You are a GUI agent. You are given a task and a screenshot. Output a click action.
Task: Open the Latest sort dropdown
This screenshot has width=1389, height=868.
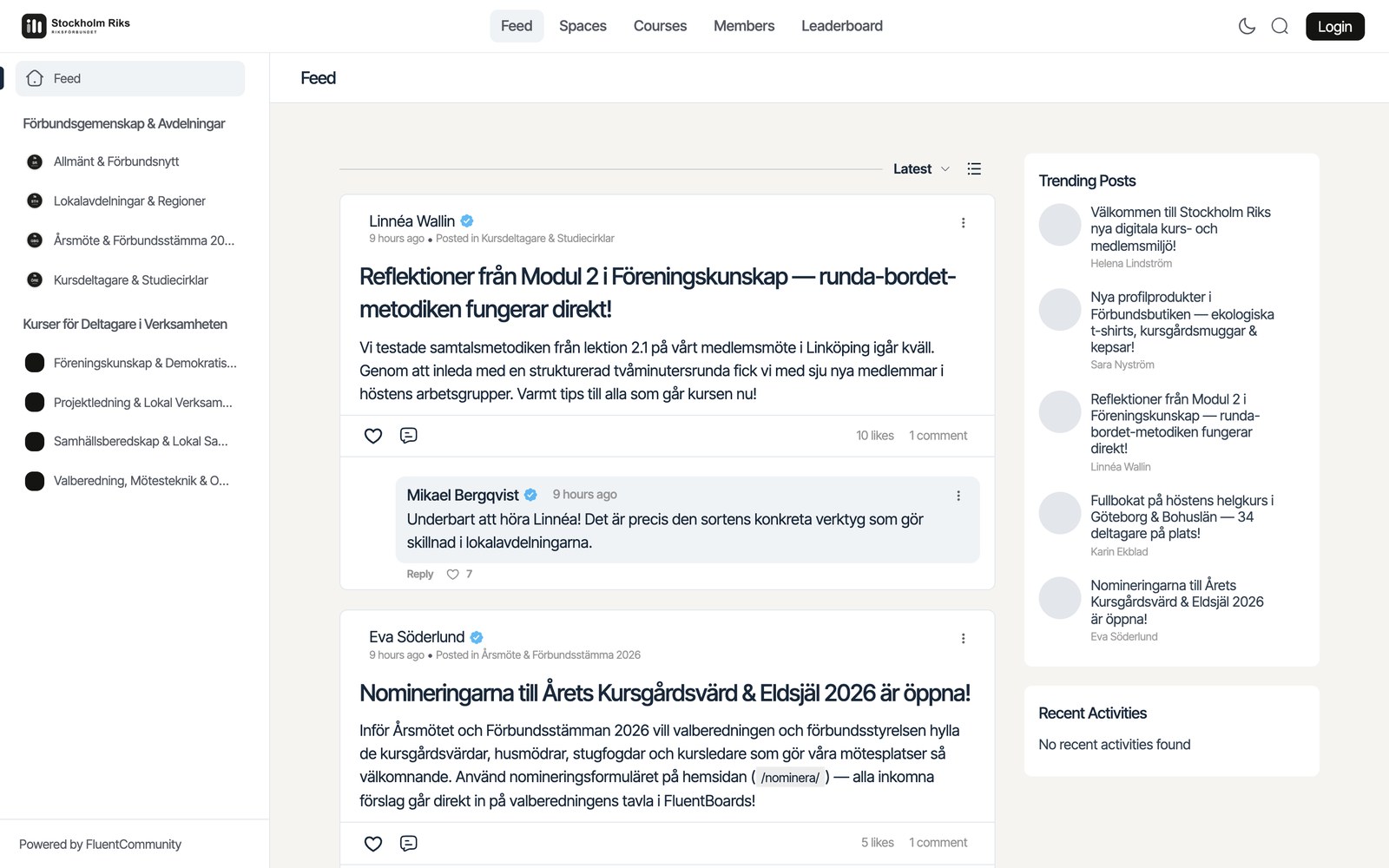coord(921,169)
